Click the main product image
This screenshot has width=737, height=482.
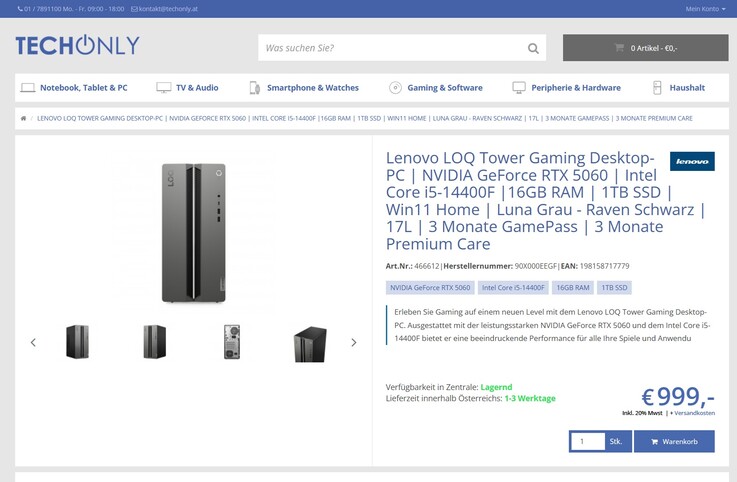coord(194,232)
